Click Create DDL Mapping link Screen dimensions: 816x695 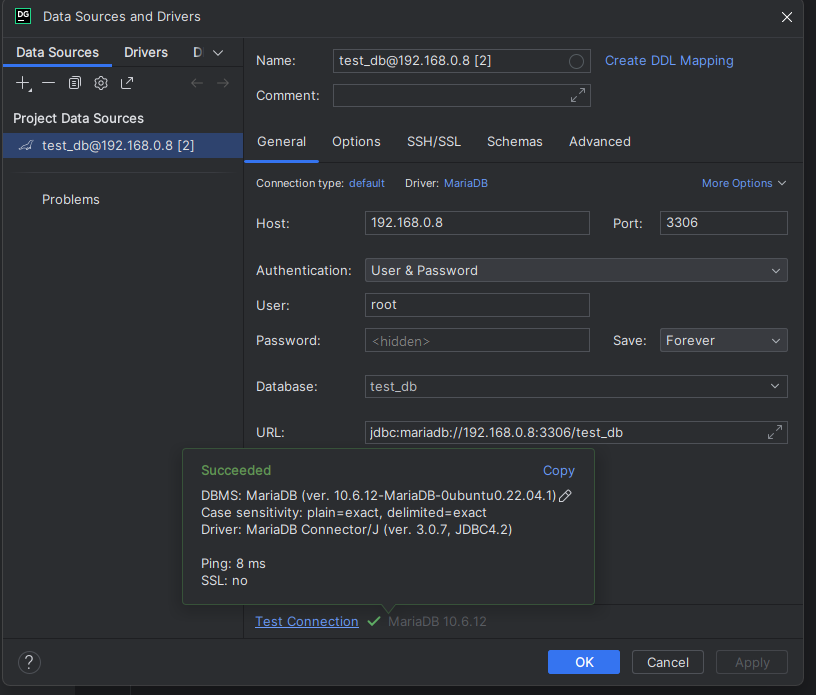[669, 61]
